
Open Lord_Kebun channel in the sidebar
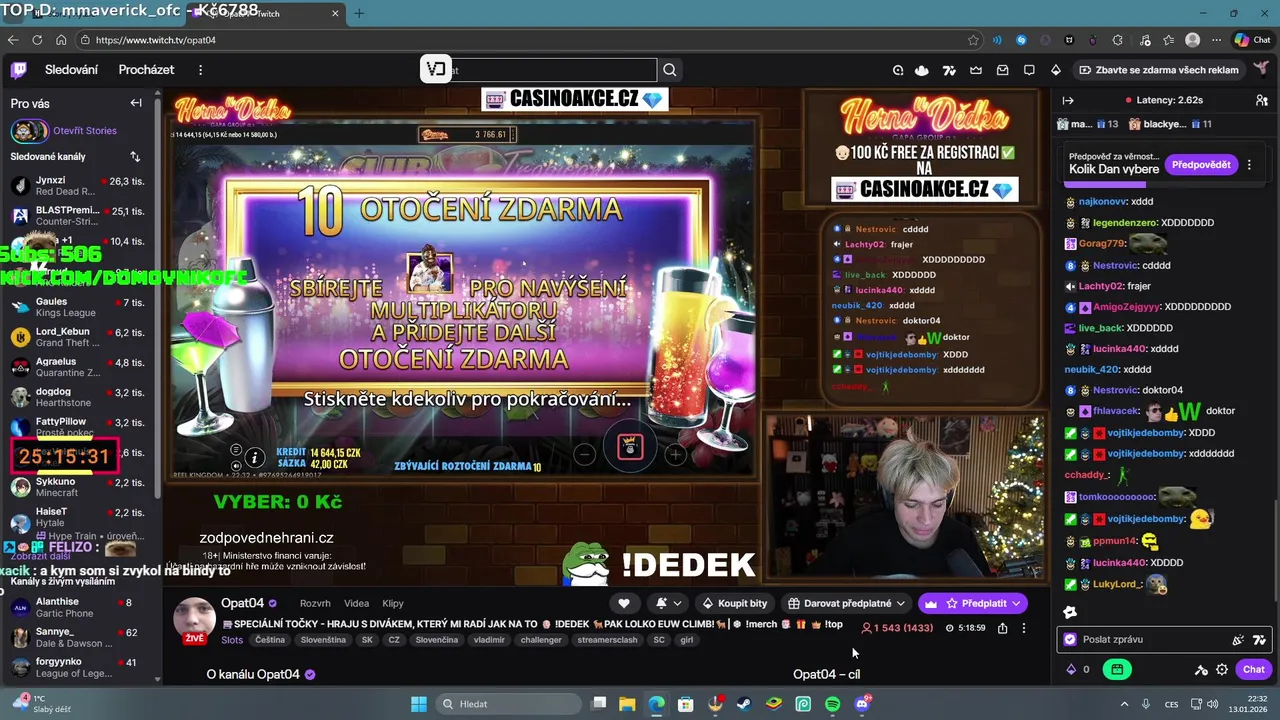[x=80, y=337]
